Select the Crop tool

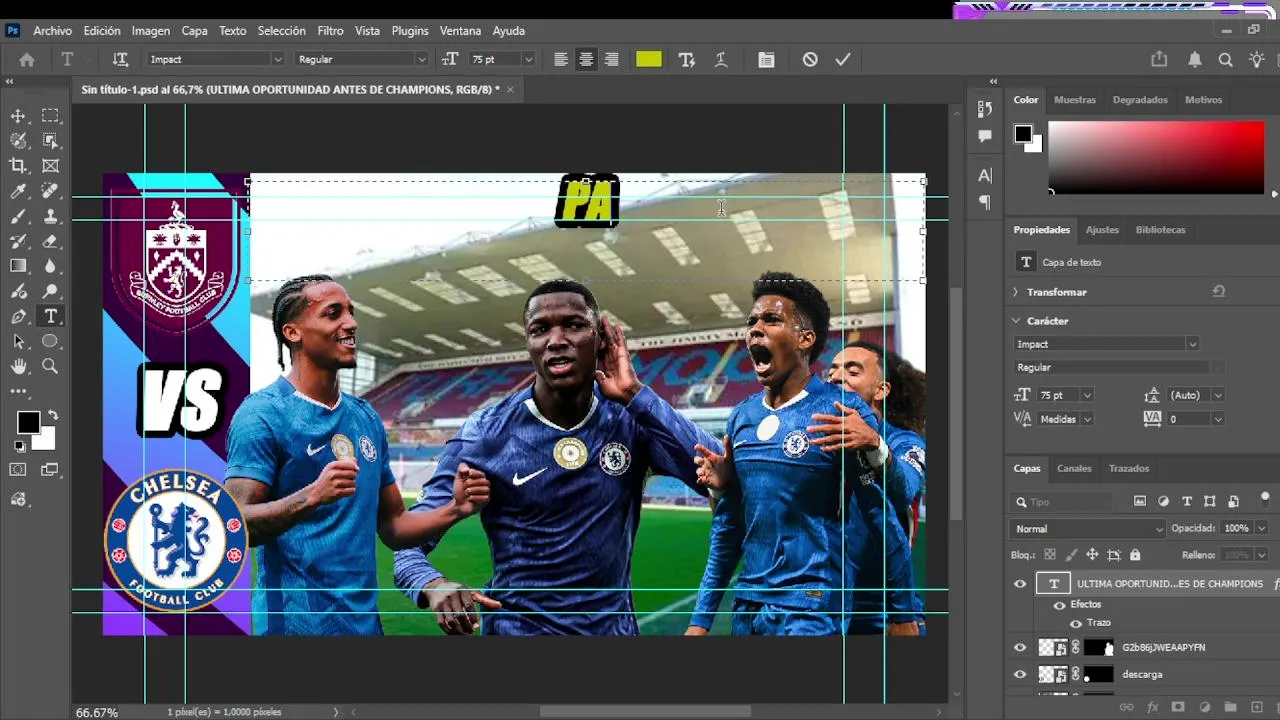[18, 166]
